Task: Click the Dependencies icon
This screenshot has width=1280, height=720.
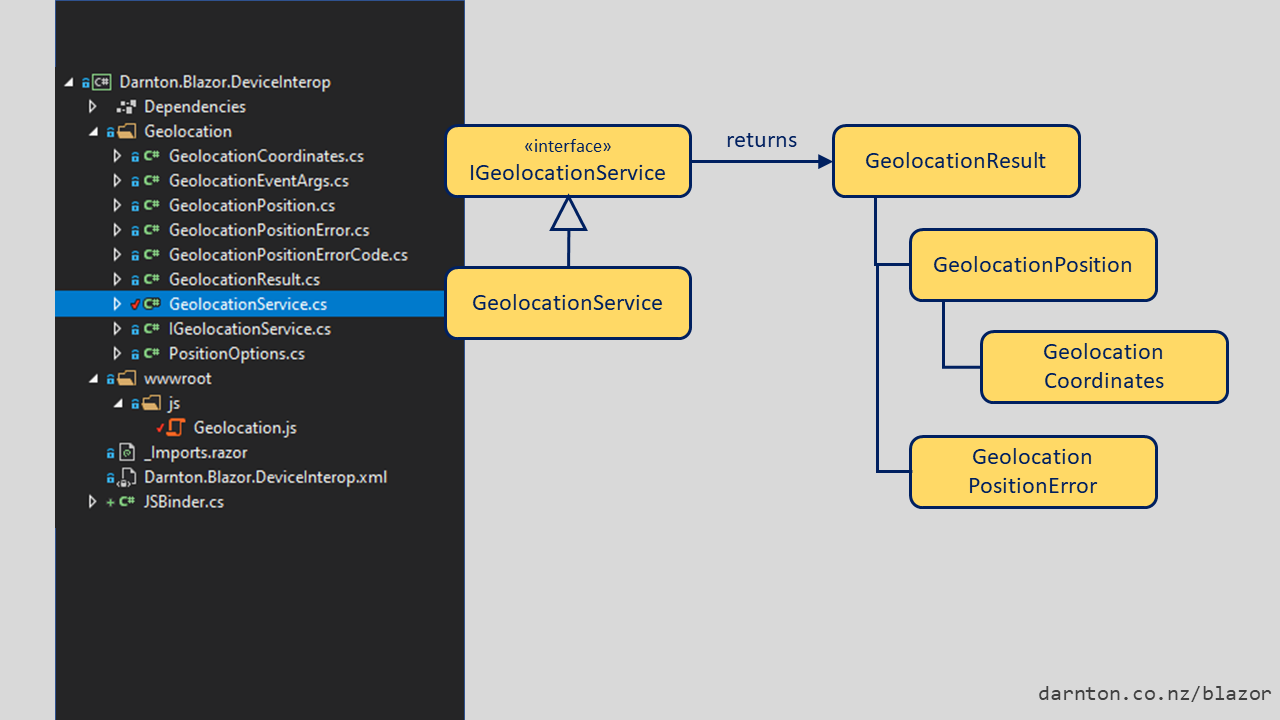Action: (126, 107)
